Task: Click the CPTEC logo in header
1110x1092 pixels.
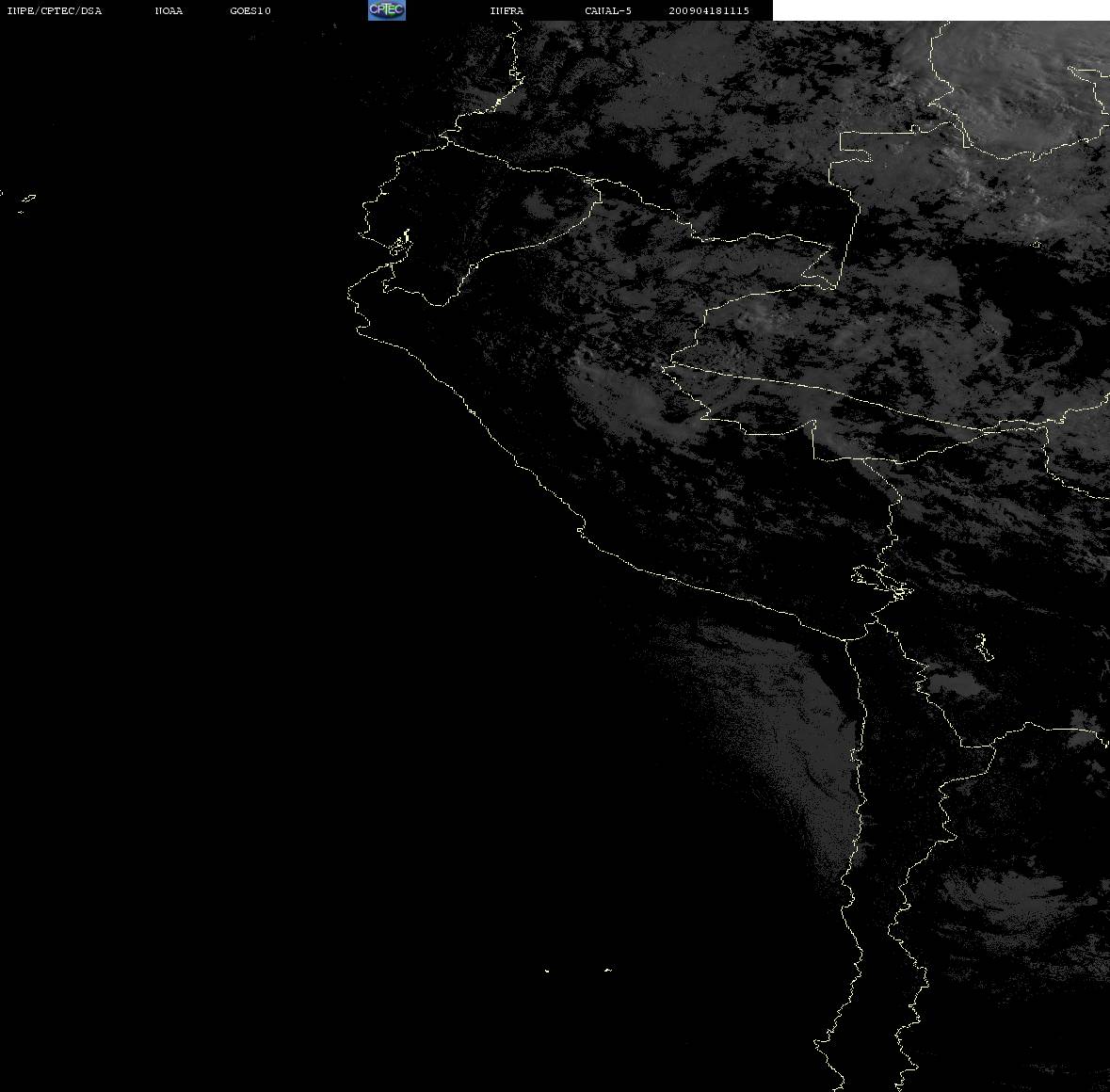Action: [387, 10]
